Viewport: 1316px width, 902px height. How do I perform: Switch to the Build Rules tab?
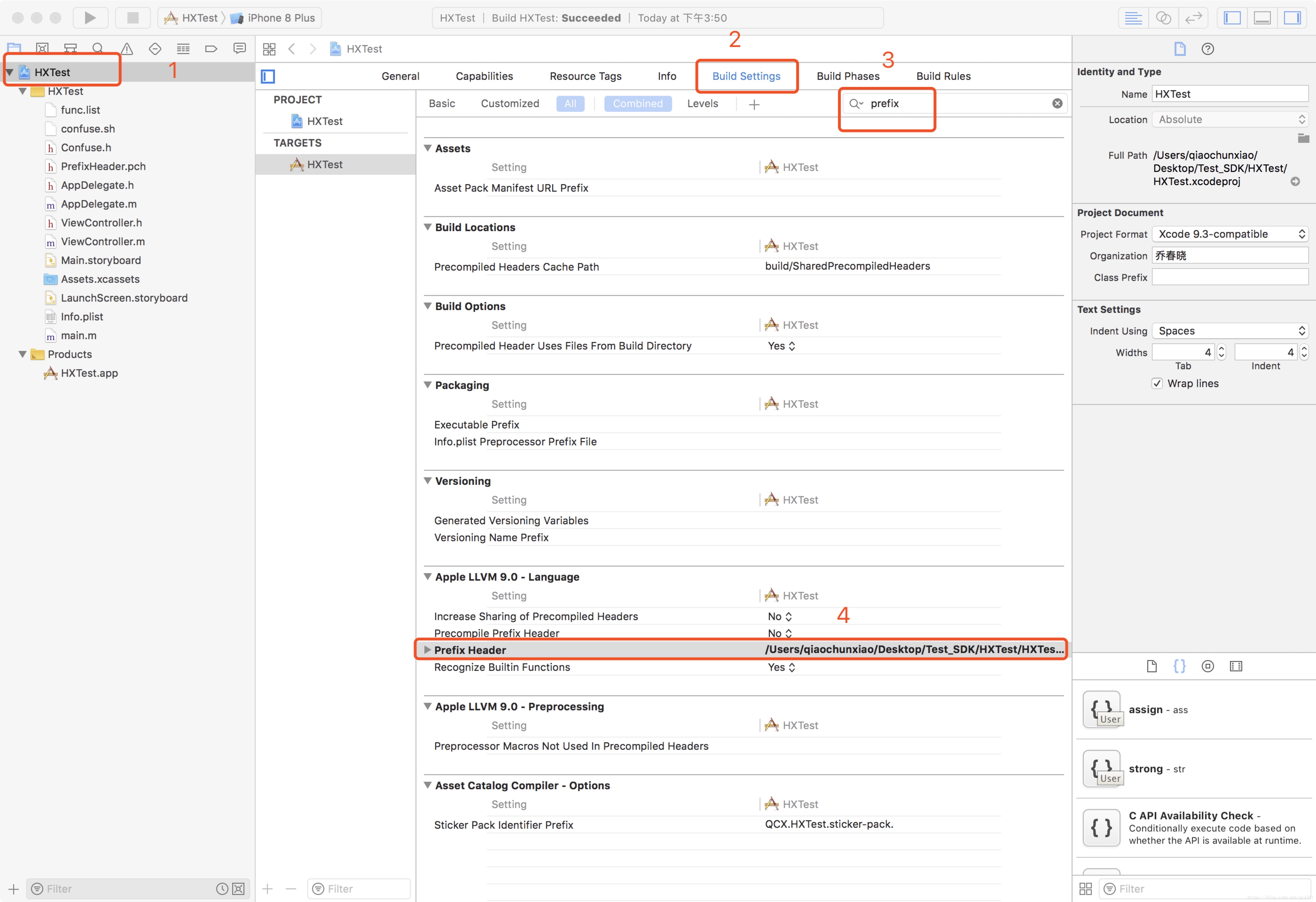coord(943,76)
